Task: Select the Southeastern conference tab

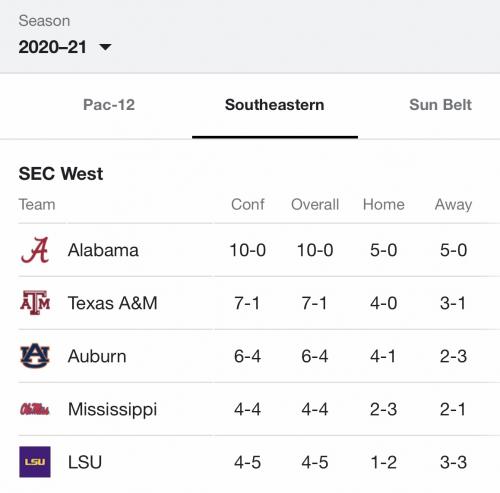Action: [x=275, y=105]
